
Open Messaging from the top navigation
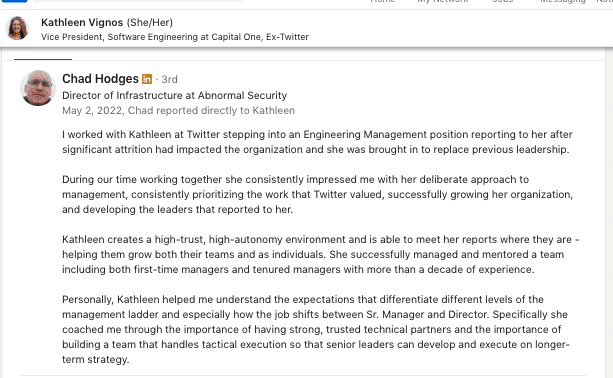pos(563,2)
